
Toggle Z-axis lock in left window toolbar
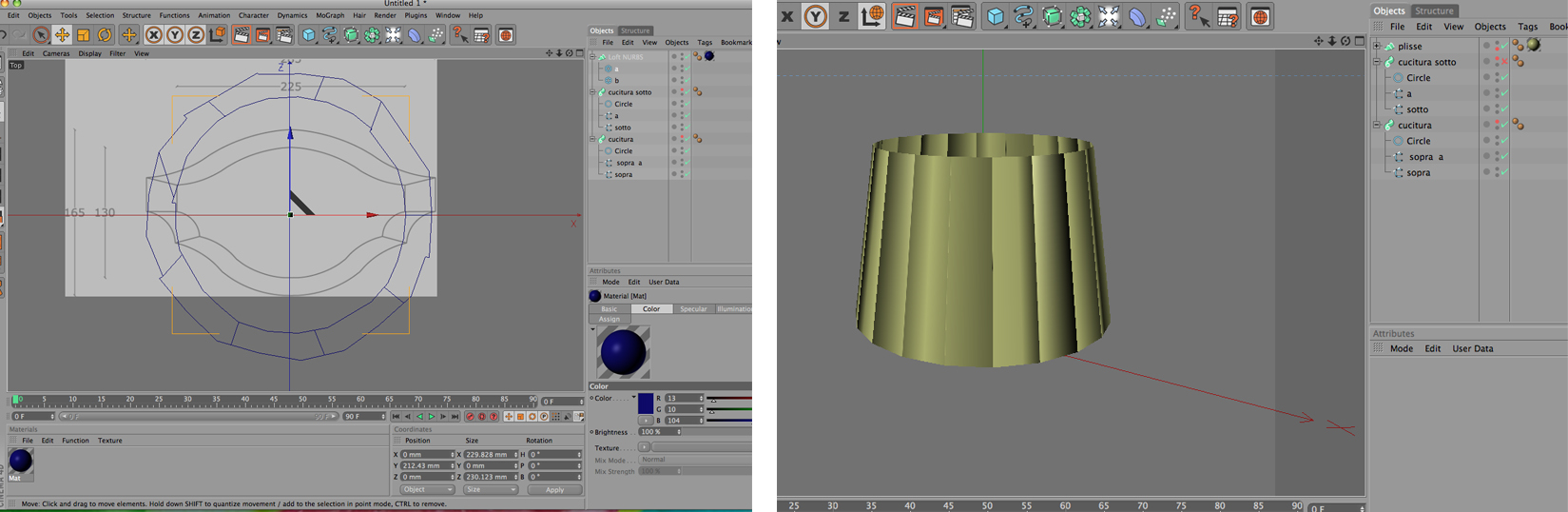pyautogui.click(x=196, y=35)
